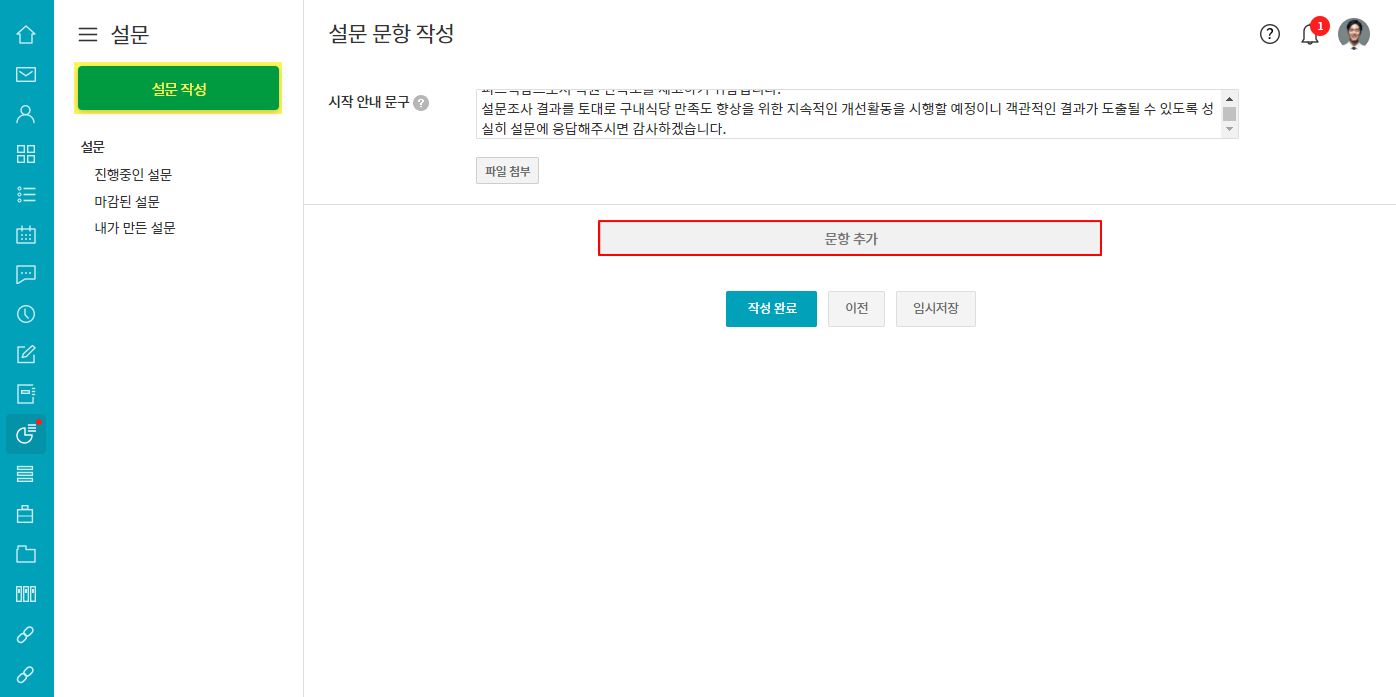1396x697 pixels.
Task: Click the intro text scrollbar down arrow
Action: pos(1230,130)
